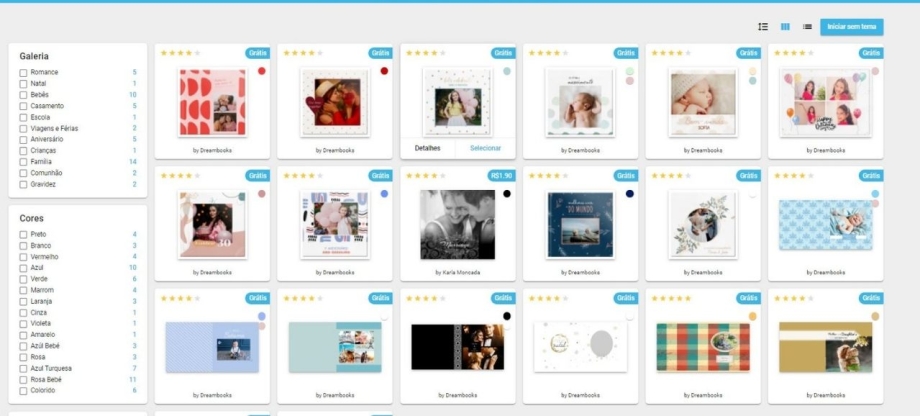This screenshot has width=920, height=416.
Task: Enable the Família gallery checkbox
Action: click(23, 162)
